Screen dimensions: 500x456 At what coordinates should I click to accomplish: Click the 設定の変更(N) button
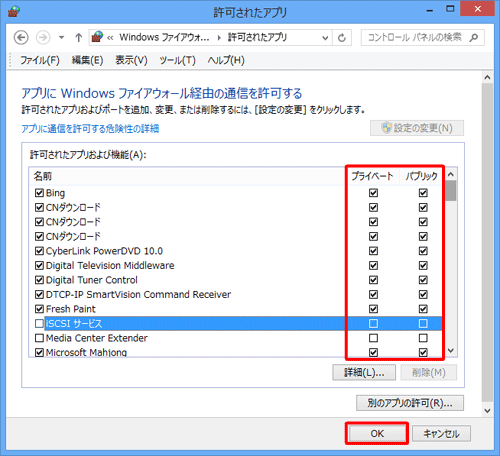click(417, 128)
